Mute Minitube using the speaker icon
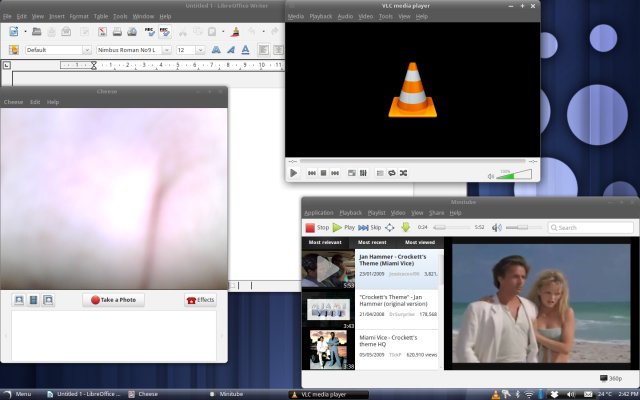 [x=498, y=227]
